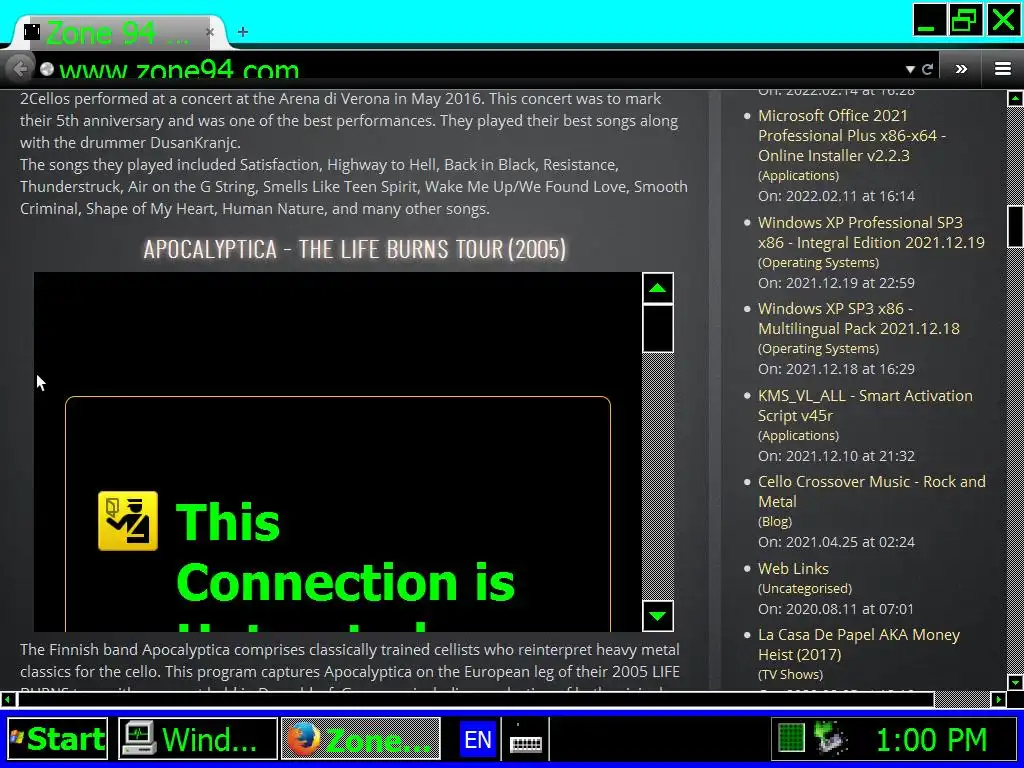Image resolution: width=1024 pixels, height=768 pixels.
Task: Click the date text 2021.04.25 at 02:24
Action: point(850,541)
